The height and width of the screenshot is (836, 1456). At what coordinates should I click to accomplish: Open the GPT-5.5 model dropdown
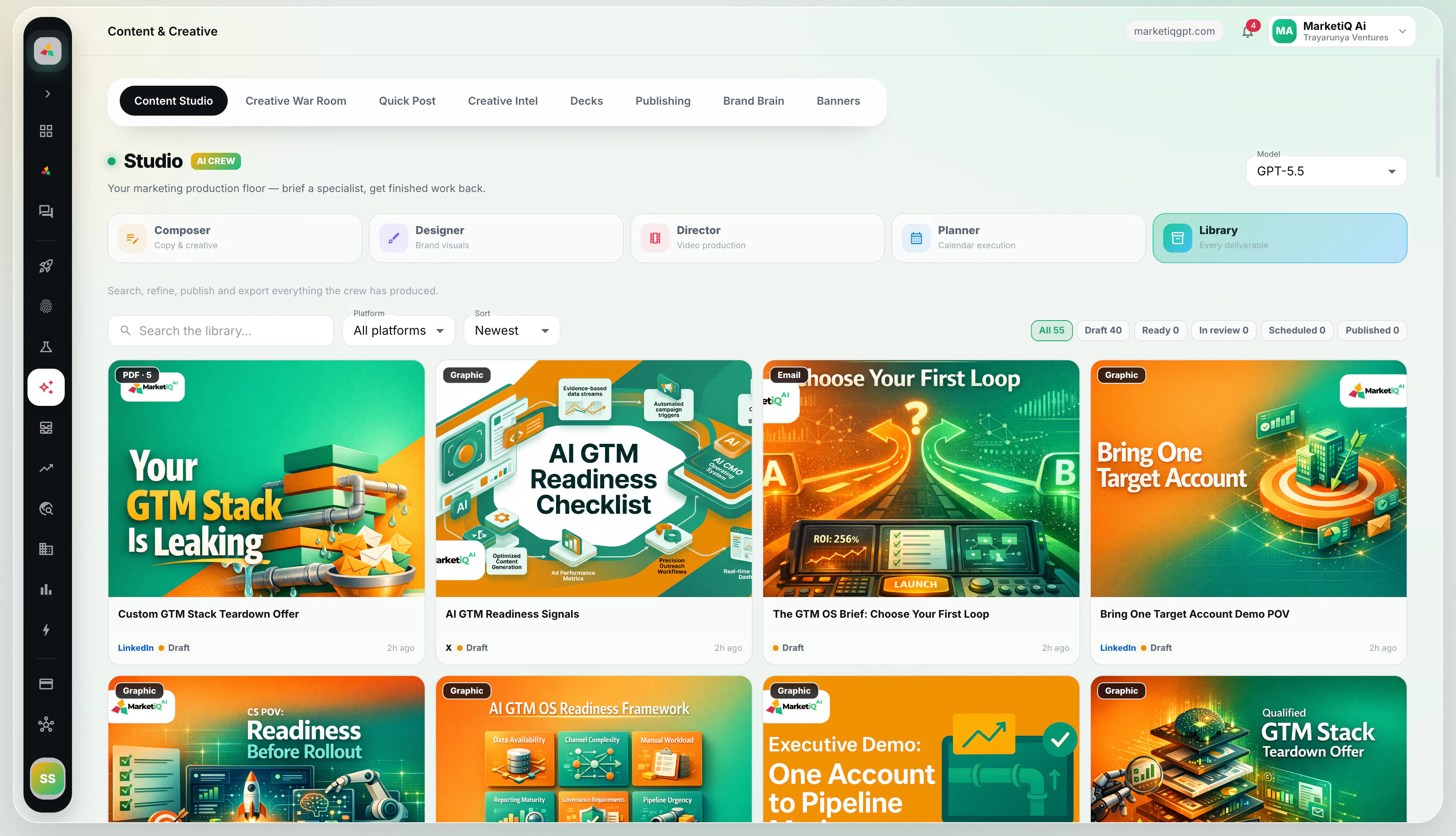point(1326,171)
